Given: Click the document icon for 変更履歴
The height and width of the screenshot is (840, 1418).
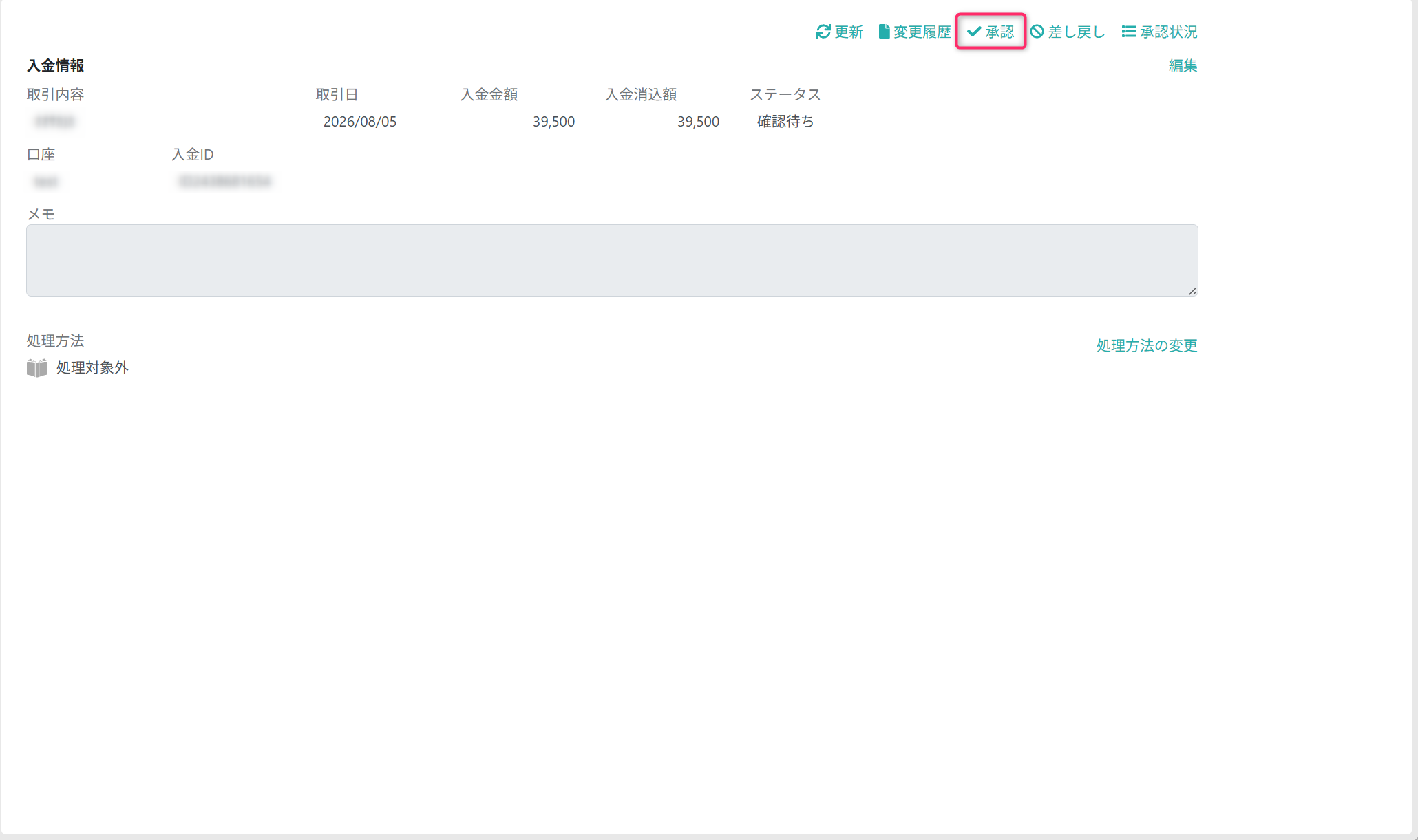Looking at the screenshot, I should (x=884, y=32).
